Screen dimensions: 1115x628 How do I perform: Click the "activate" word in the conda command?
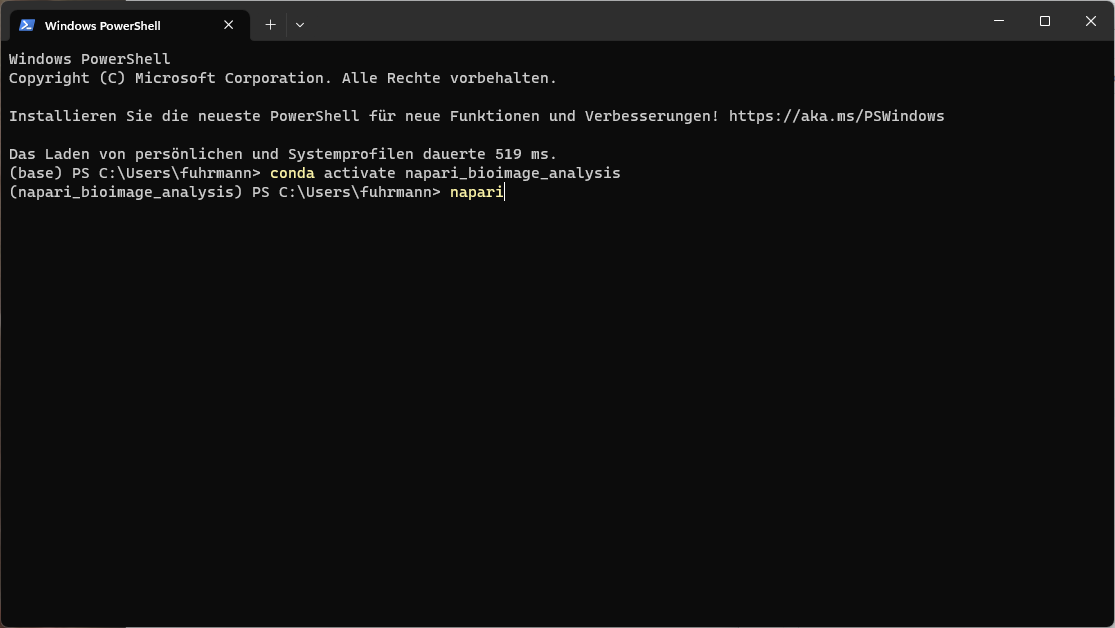click(x=360, y=173)
